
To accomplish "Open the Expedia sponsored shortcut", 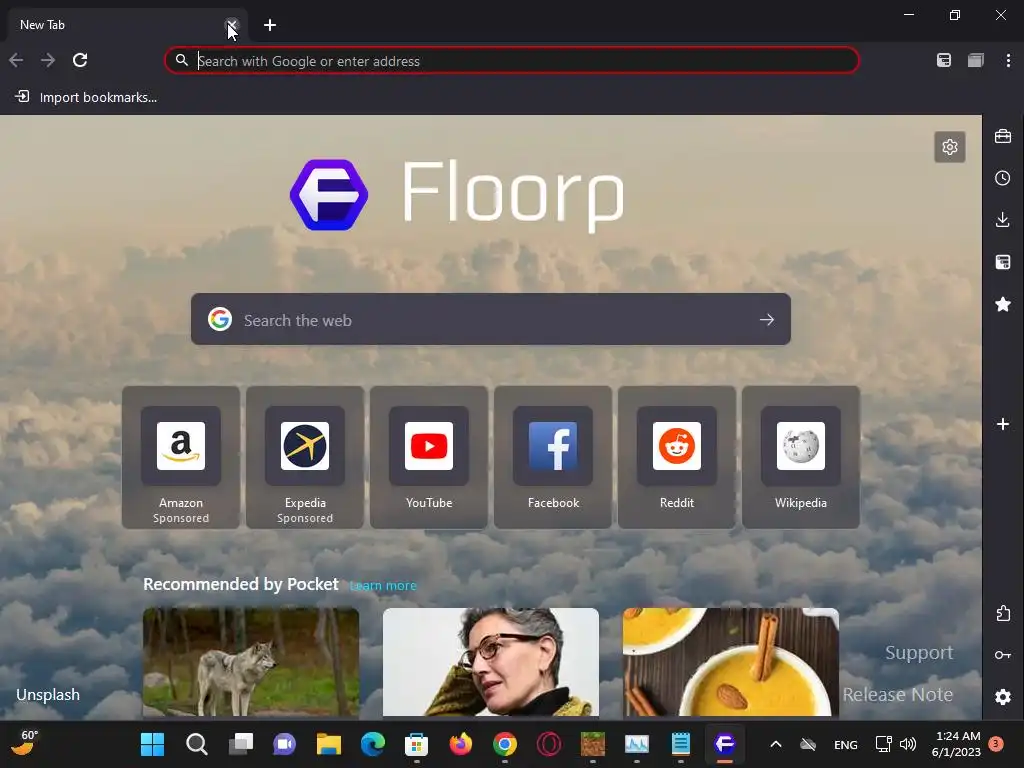I will tap(305, 457).
